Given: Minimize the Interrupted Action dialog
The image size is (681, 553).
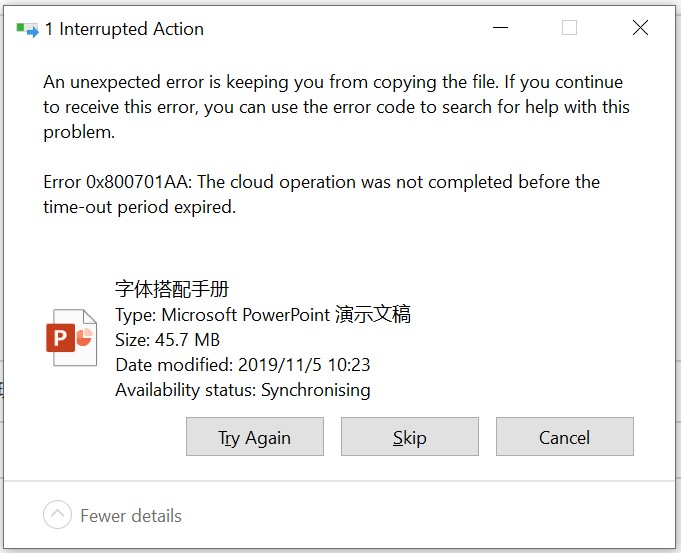Looking at the screenshot, I should coord(498,28).
